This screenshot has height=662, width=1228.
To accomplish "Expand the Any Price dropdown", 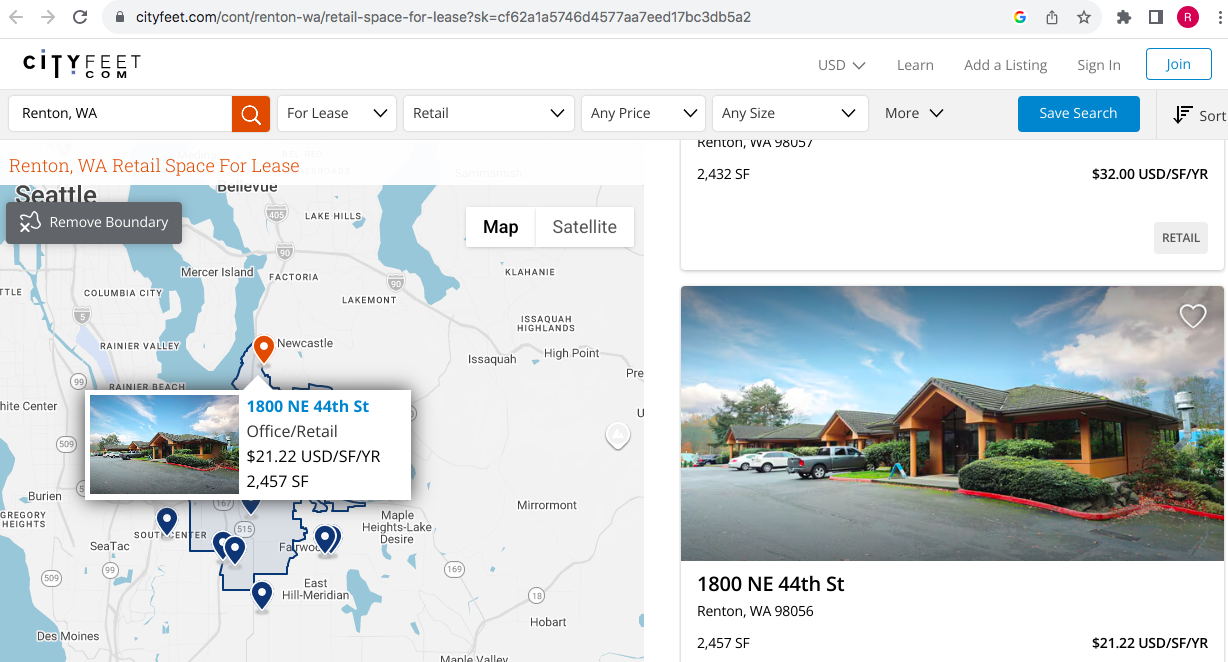I will pyautogui.click(x=643, y=113).
